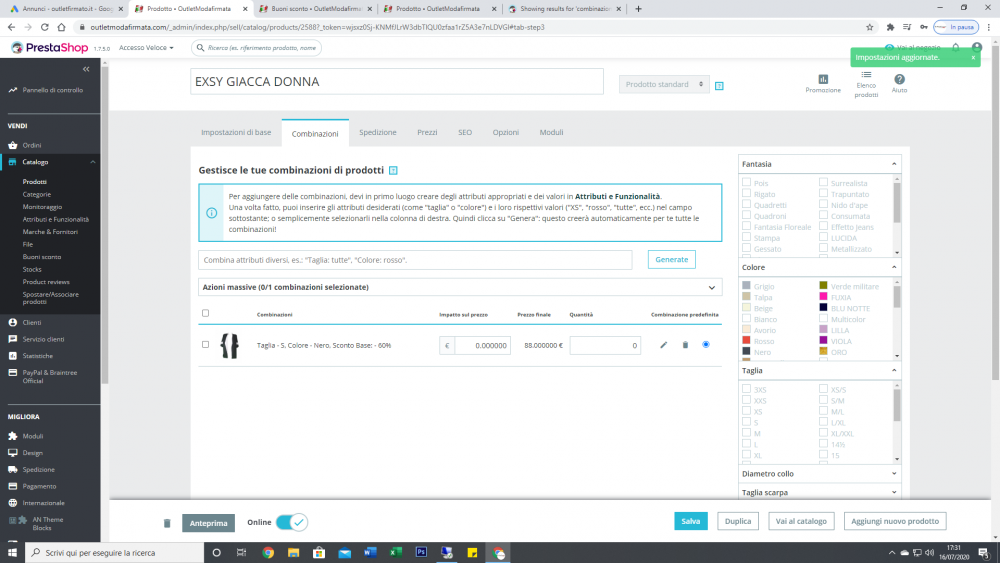Collapse the Taglia attribute panel
This screenshot has width=1000, height=563.
[x=893, y=370]
